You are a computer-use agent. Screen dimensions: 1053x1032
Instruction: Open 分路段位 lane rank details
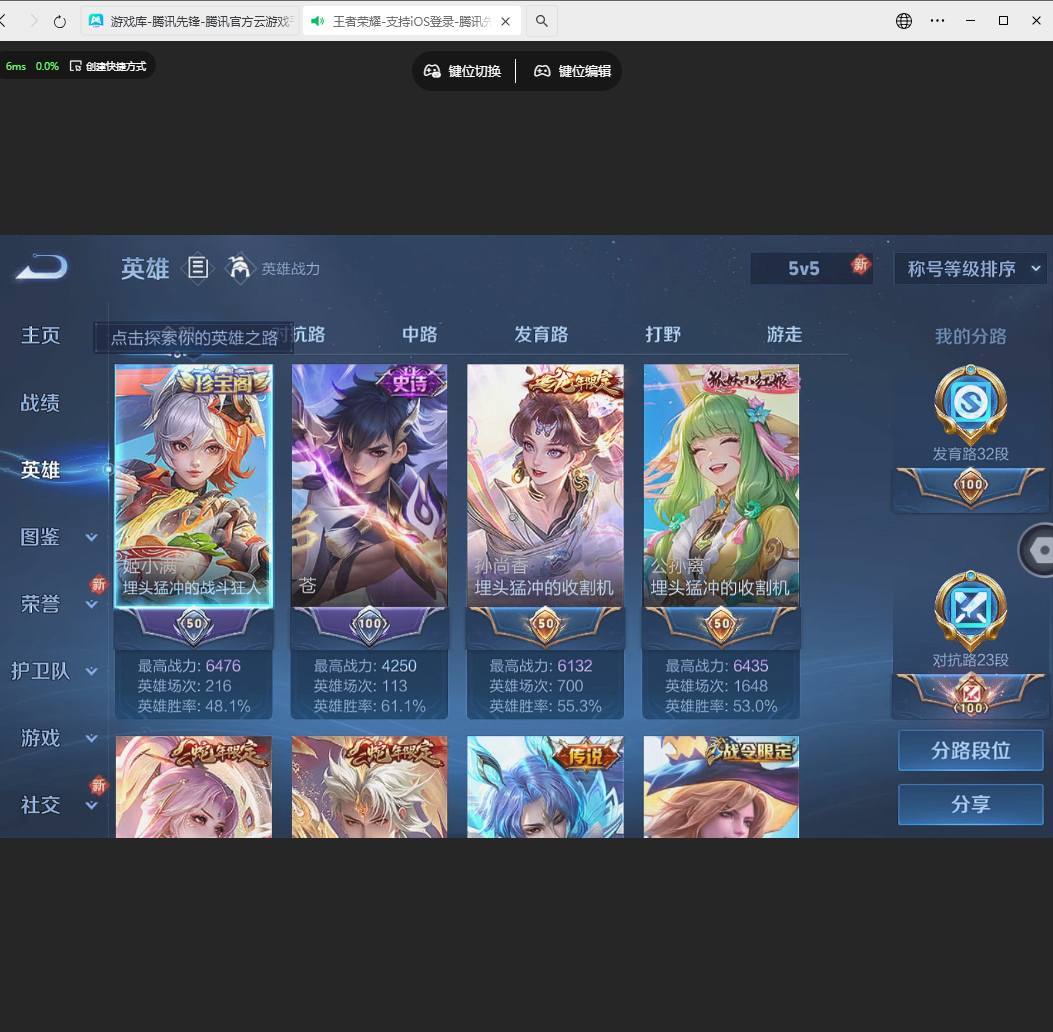[x=970, y=750]
